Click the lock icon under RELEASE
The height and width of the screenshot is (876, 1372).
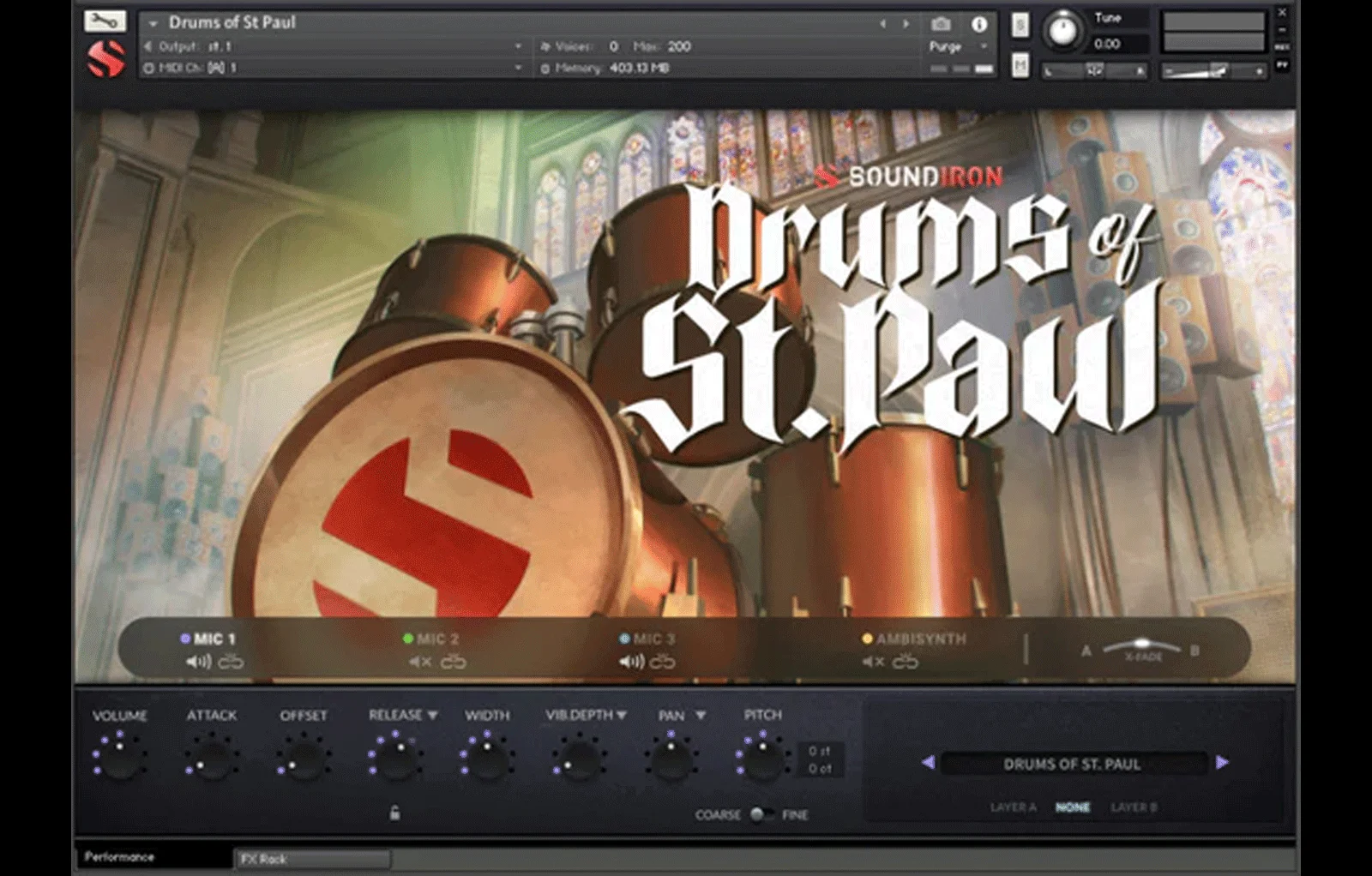pos(394,813)
